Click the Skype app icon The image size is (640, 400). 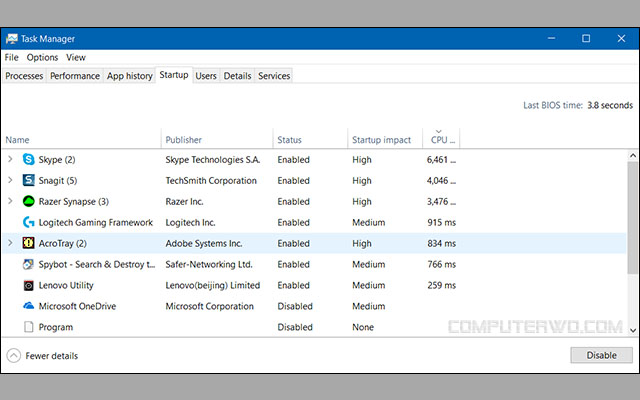(29, 159)
